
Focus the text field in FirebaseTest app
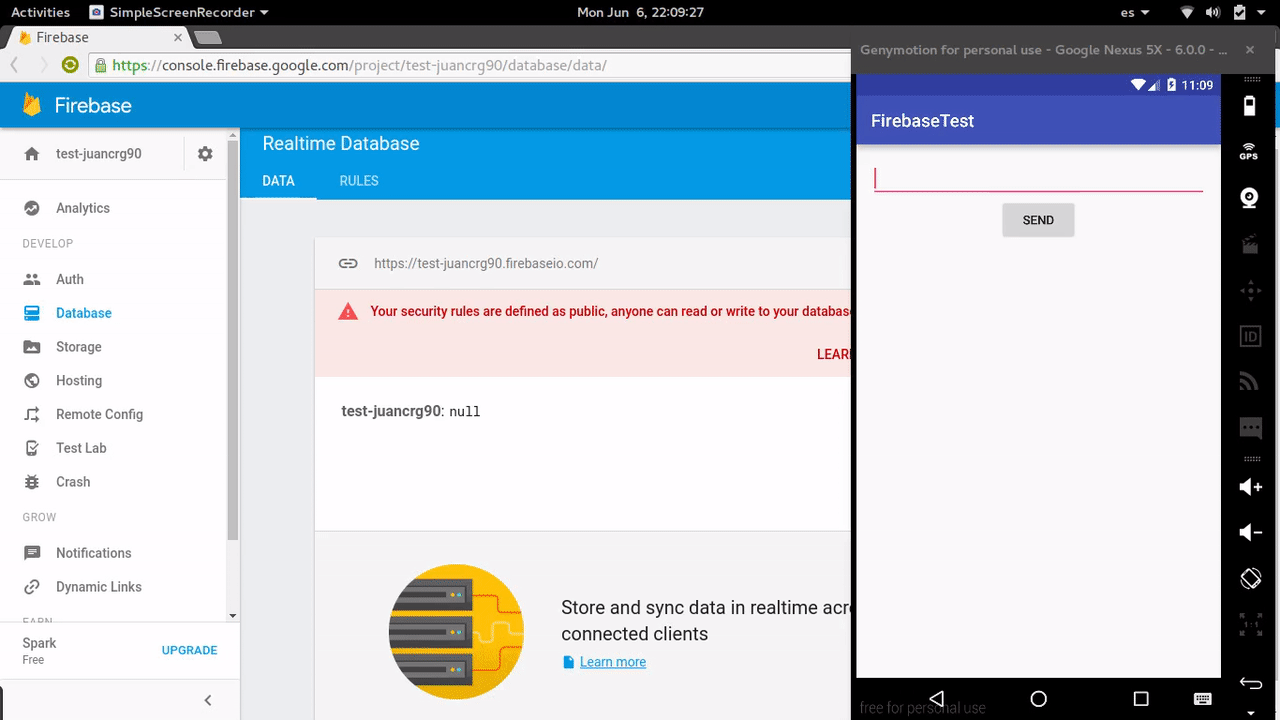tap(1038, 178)
